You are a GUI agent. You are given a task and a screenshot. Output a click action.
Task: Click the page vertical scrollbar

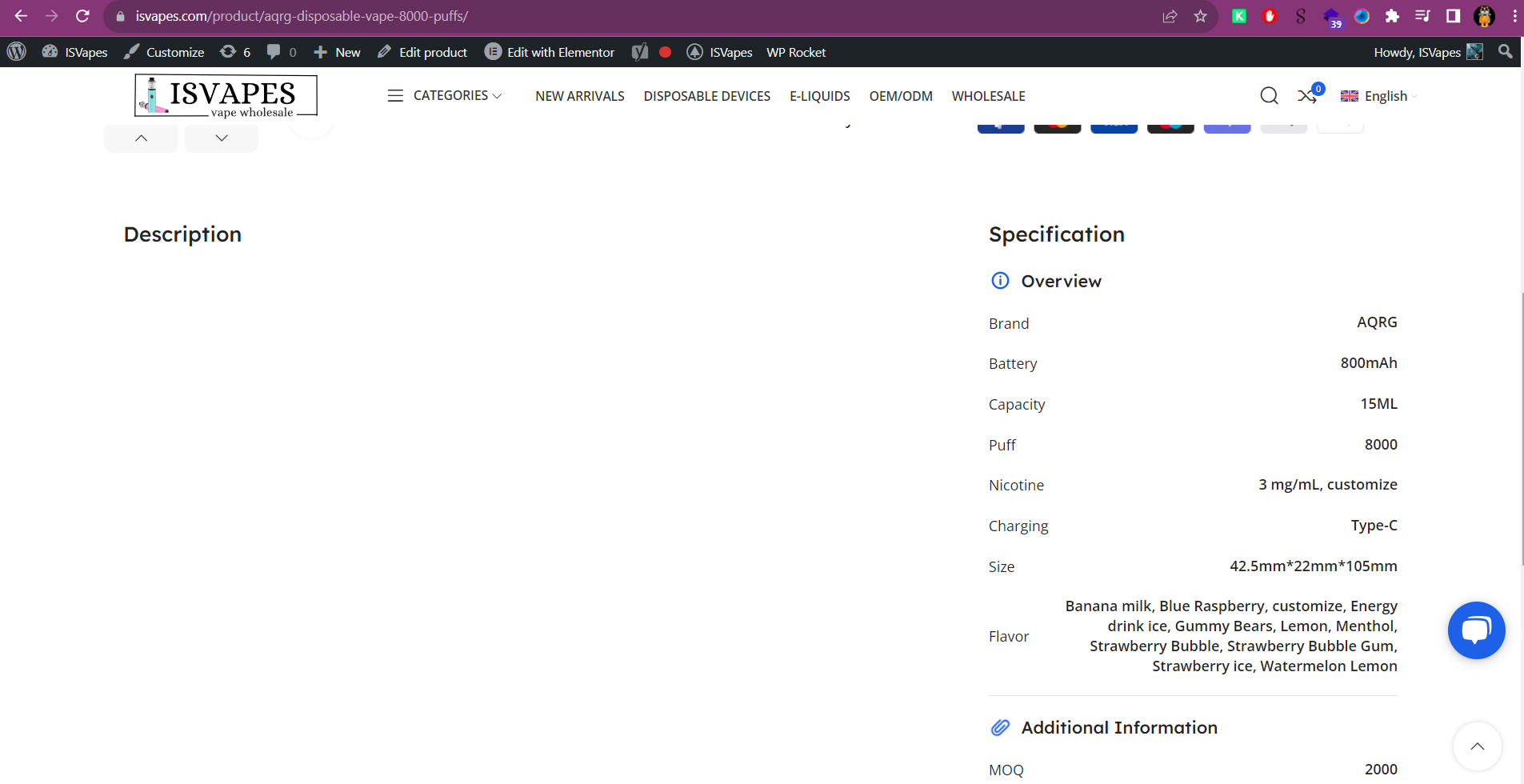point(1522,428)
